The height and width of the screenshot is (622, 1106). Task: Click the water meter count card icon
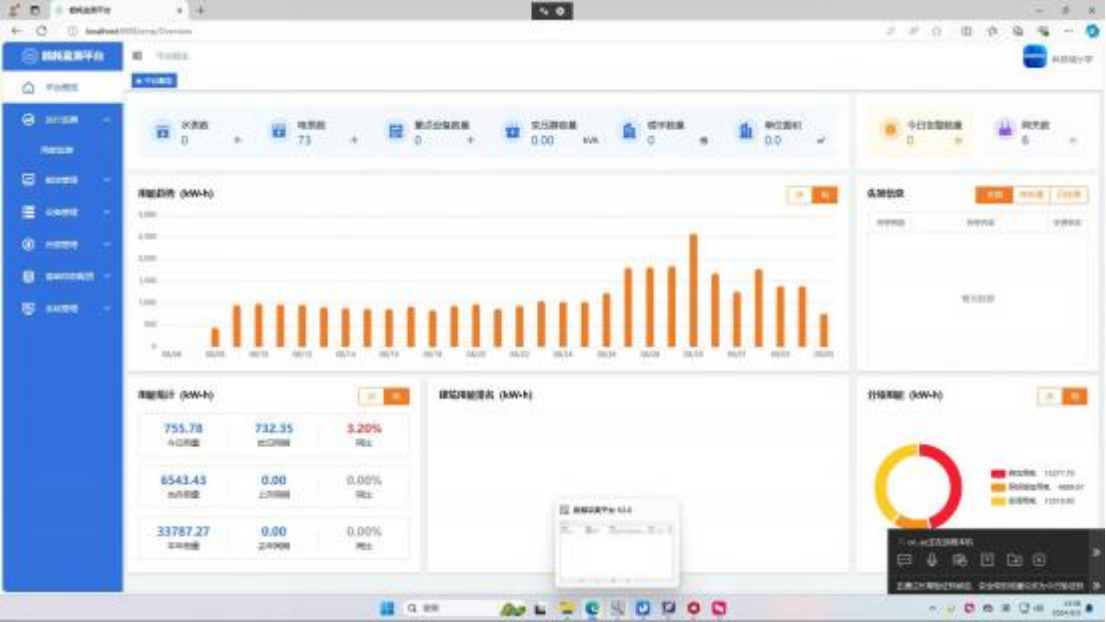click(x=162, y=132)
